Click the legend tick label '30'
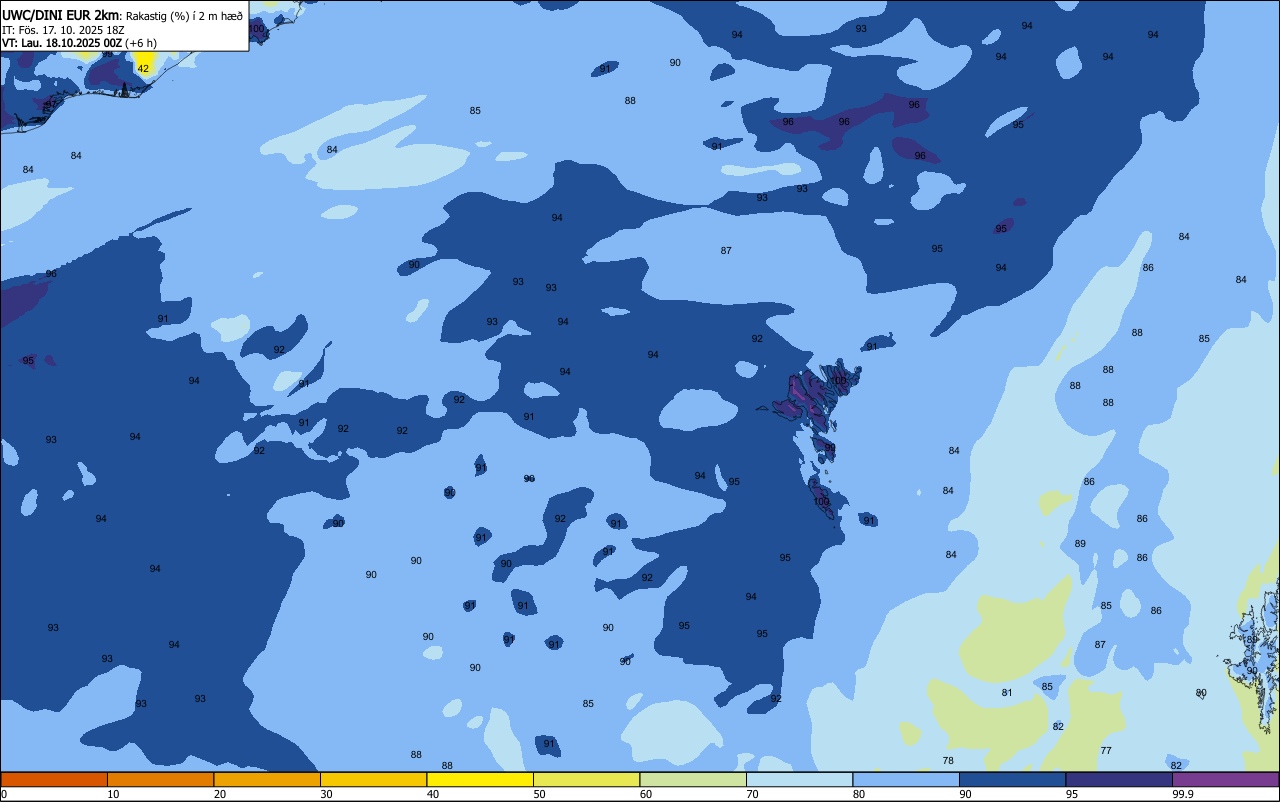 pyautogui.click(x=327, y=794)
